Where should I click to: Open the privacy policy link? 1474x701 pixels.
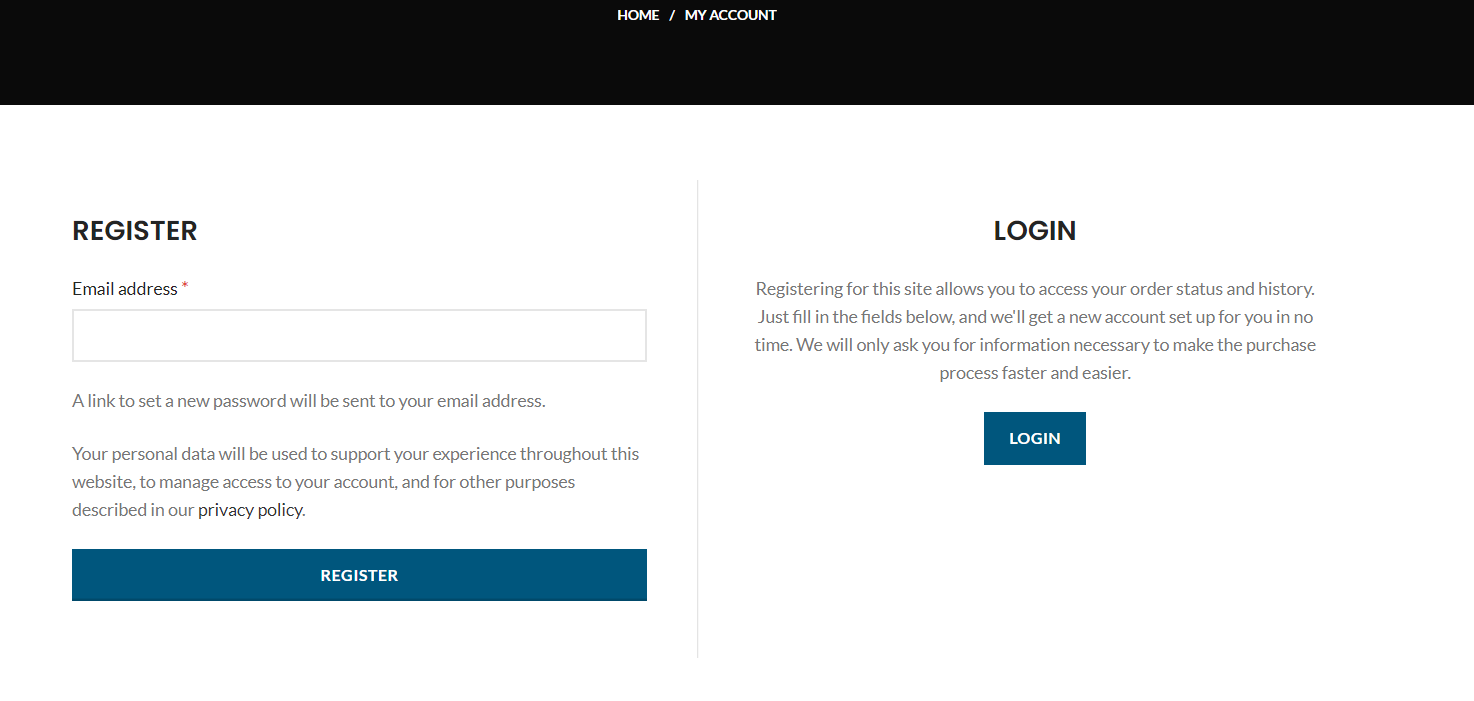tap(250, 510)
